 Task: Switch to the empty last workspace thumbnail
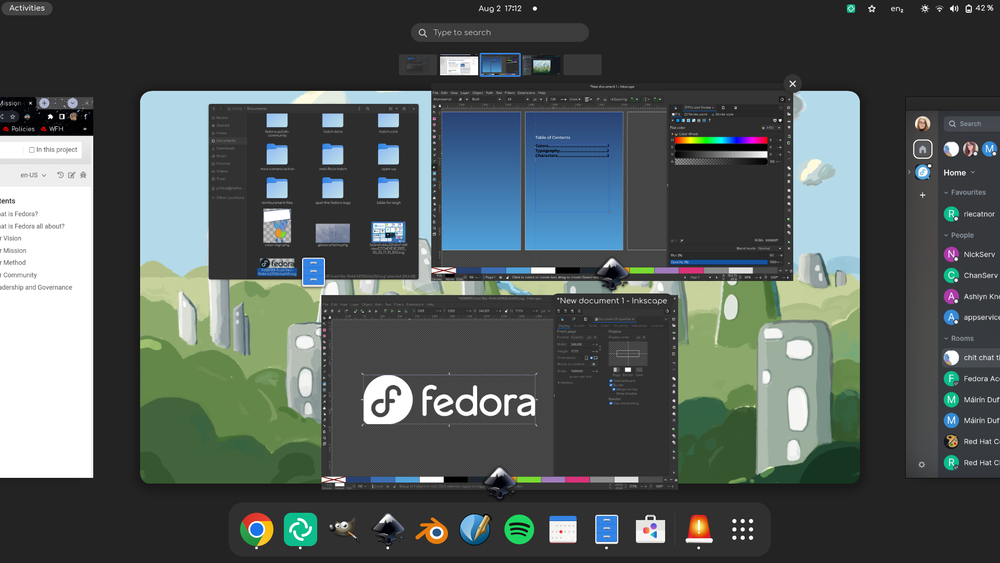click(582, 65)
